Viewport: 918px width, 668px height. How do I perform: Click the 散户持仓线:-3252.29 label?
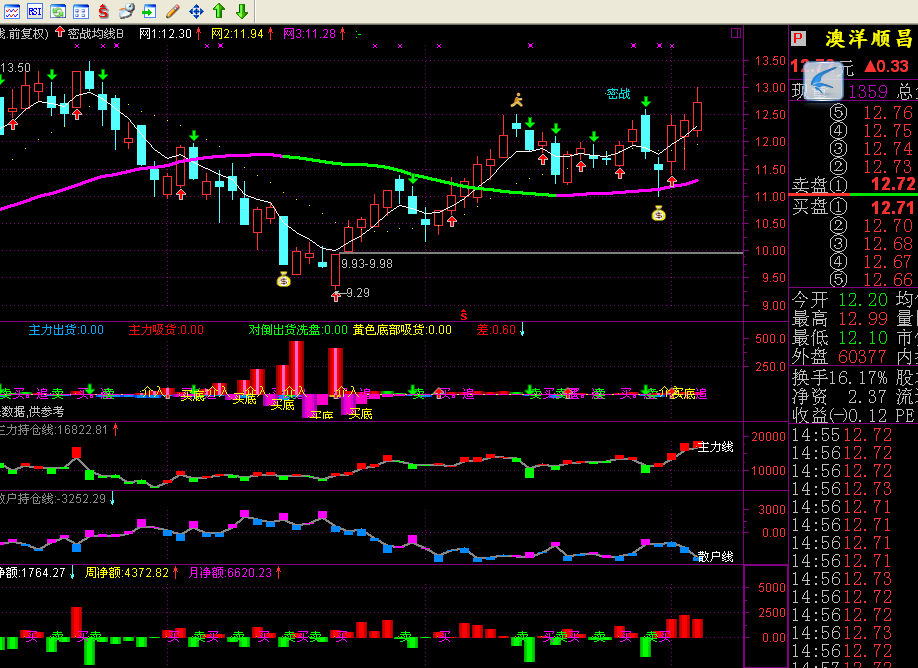click(x=53, y=499)
